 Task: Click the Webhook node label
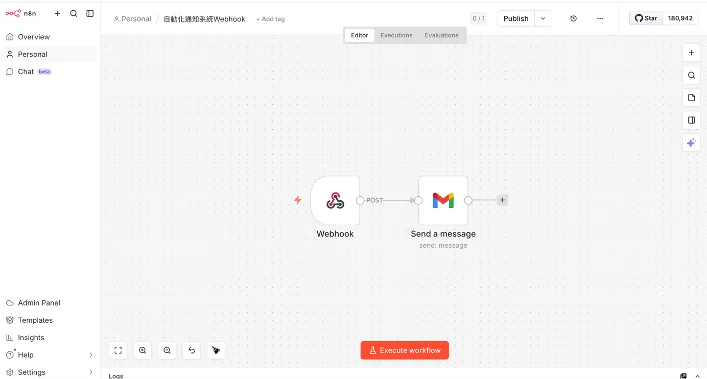point(335,234)
